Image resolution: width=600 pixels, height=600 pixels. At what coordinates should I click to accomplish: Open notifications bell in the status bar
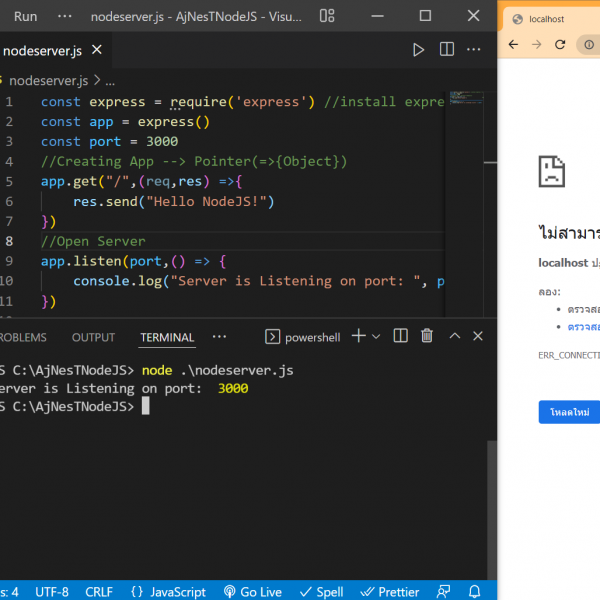click(475, 591)
